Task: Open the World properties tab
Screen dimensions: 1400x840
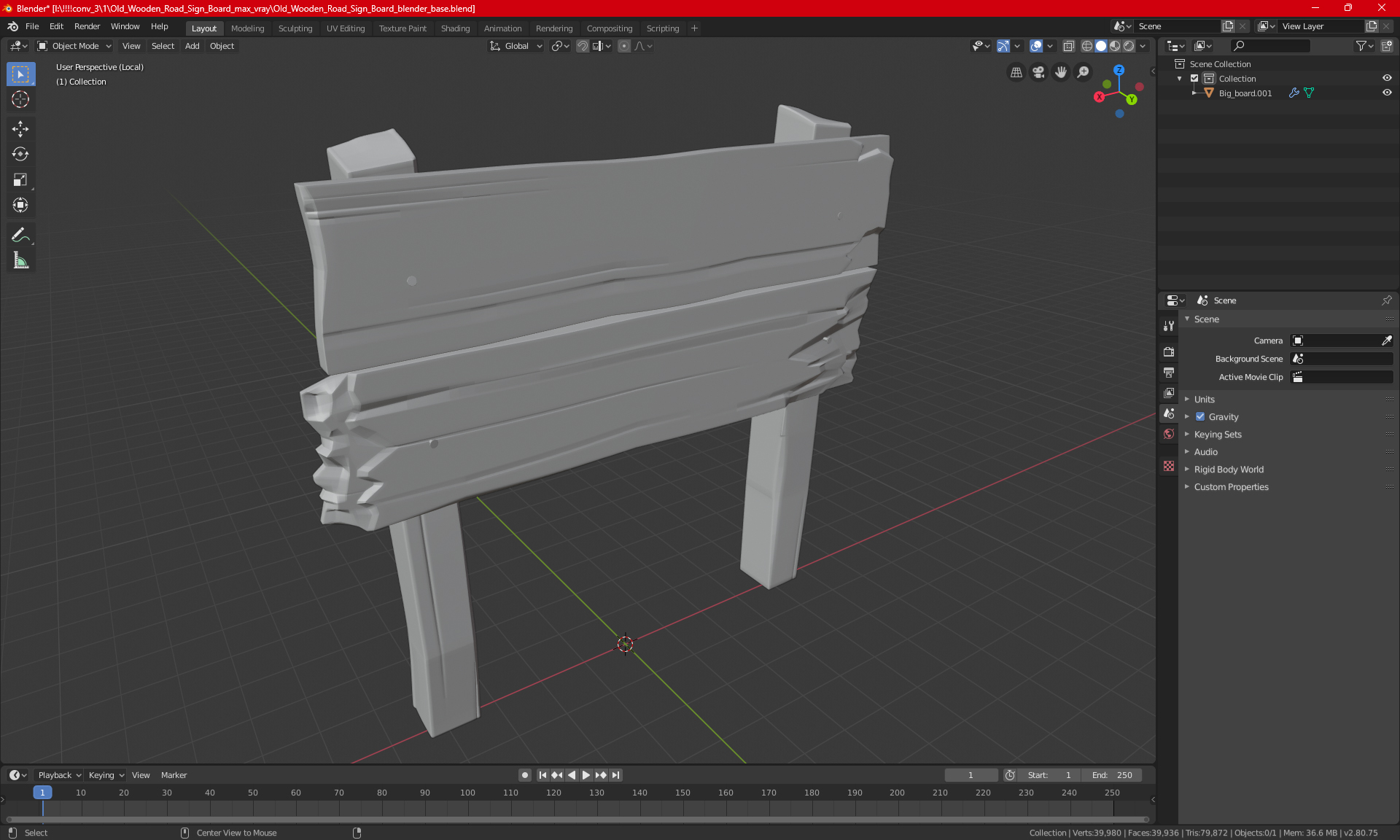Action: tap(1169, 434)
